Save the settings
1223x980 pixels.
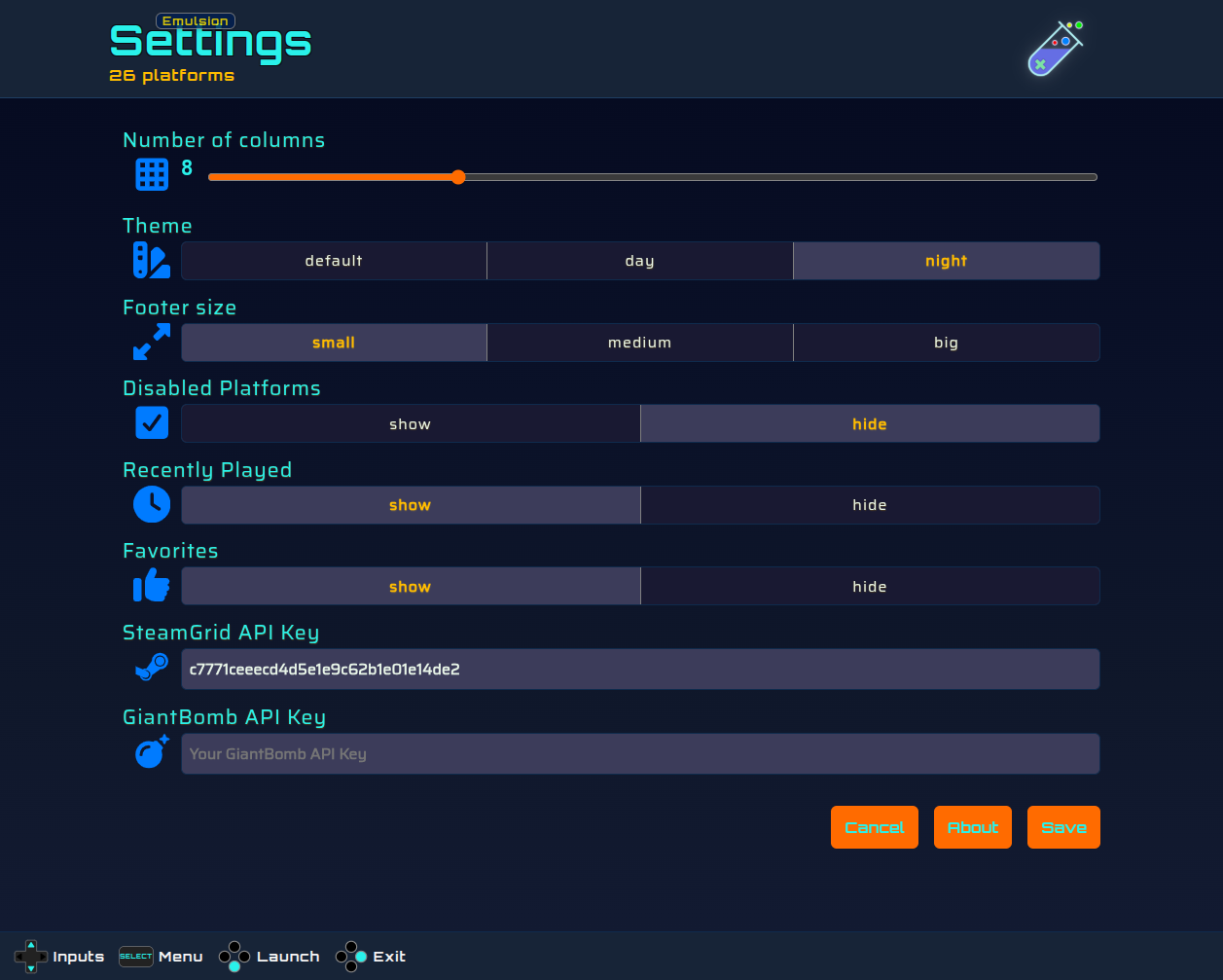[1063, 827]
